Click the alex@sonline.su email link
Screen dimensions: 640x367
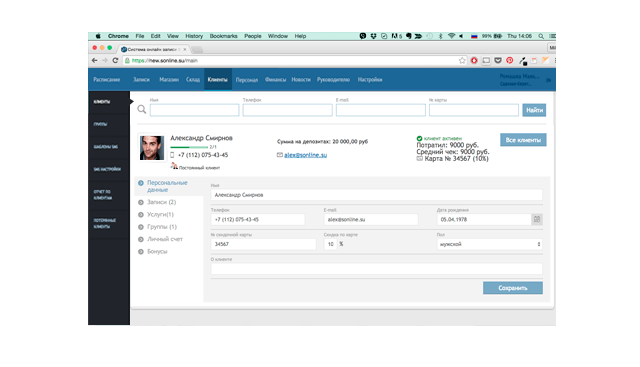pyautogui.click(x=305, y=155)
